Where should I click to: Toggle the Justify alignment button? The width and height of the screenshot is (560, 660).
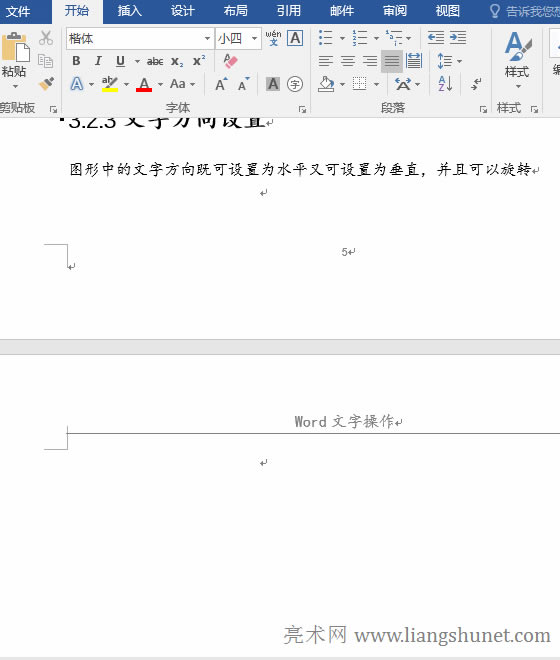[x=392, y=61]
